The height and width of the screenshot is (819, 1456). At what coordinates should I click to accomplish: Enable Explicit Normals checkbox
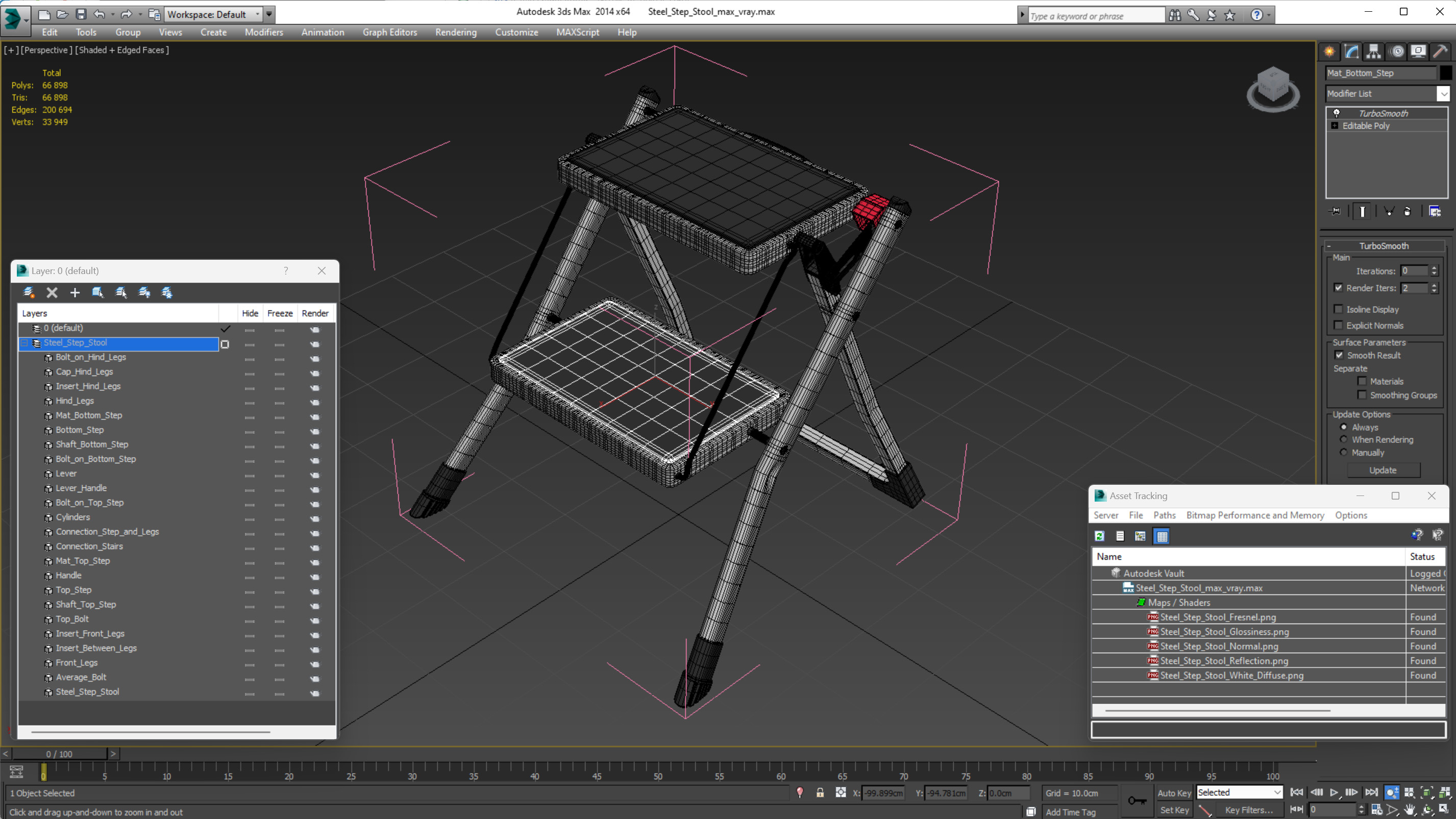tap(1338, 325)
